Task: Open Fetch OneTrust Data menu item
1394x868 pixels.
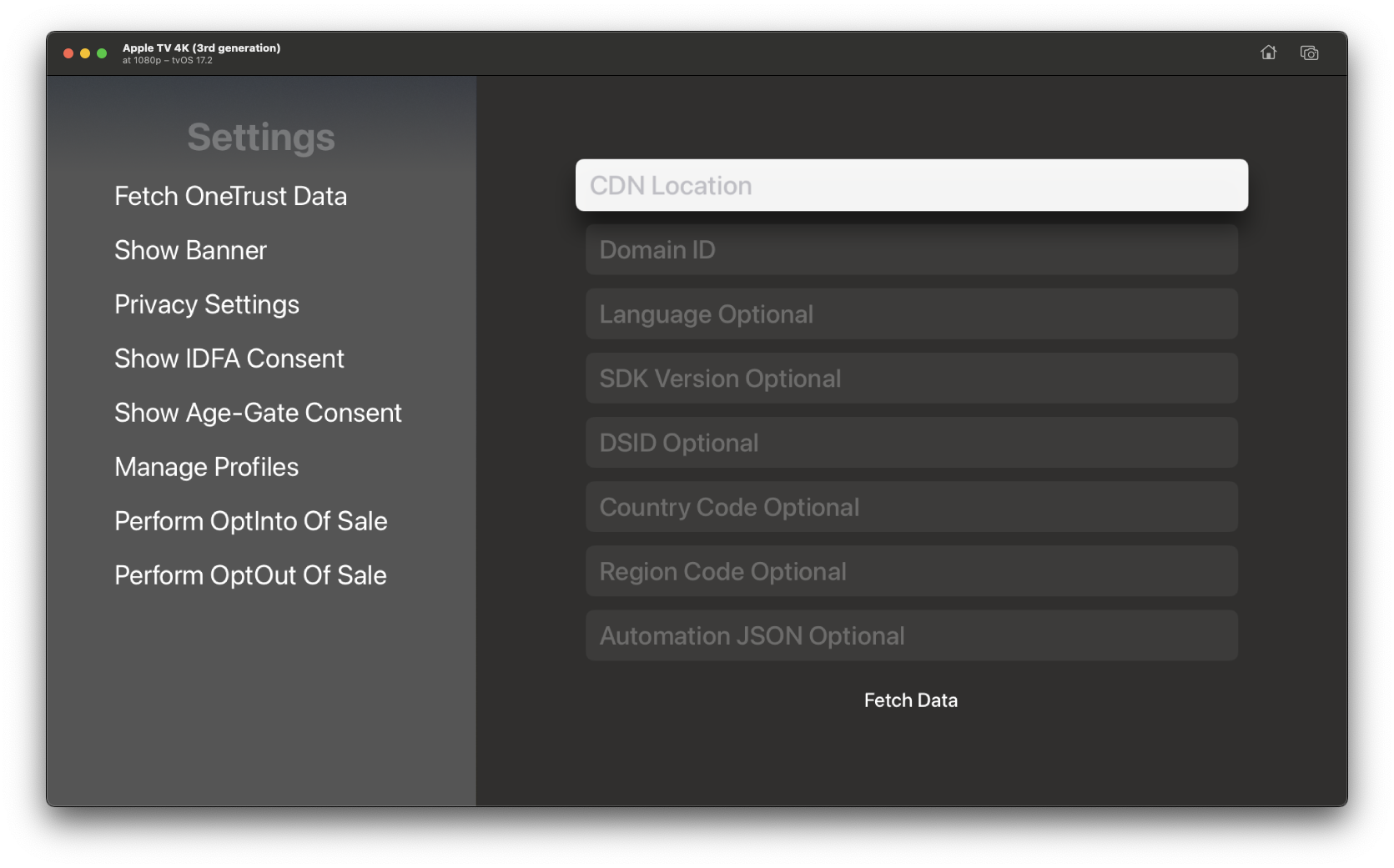Action: 230,196
